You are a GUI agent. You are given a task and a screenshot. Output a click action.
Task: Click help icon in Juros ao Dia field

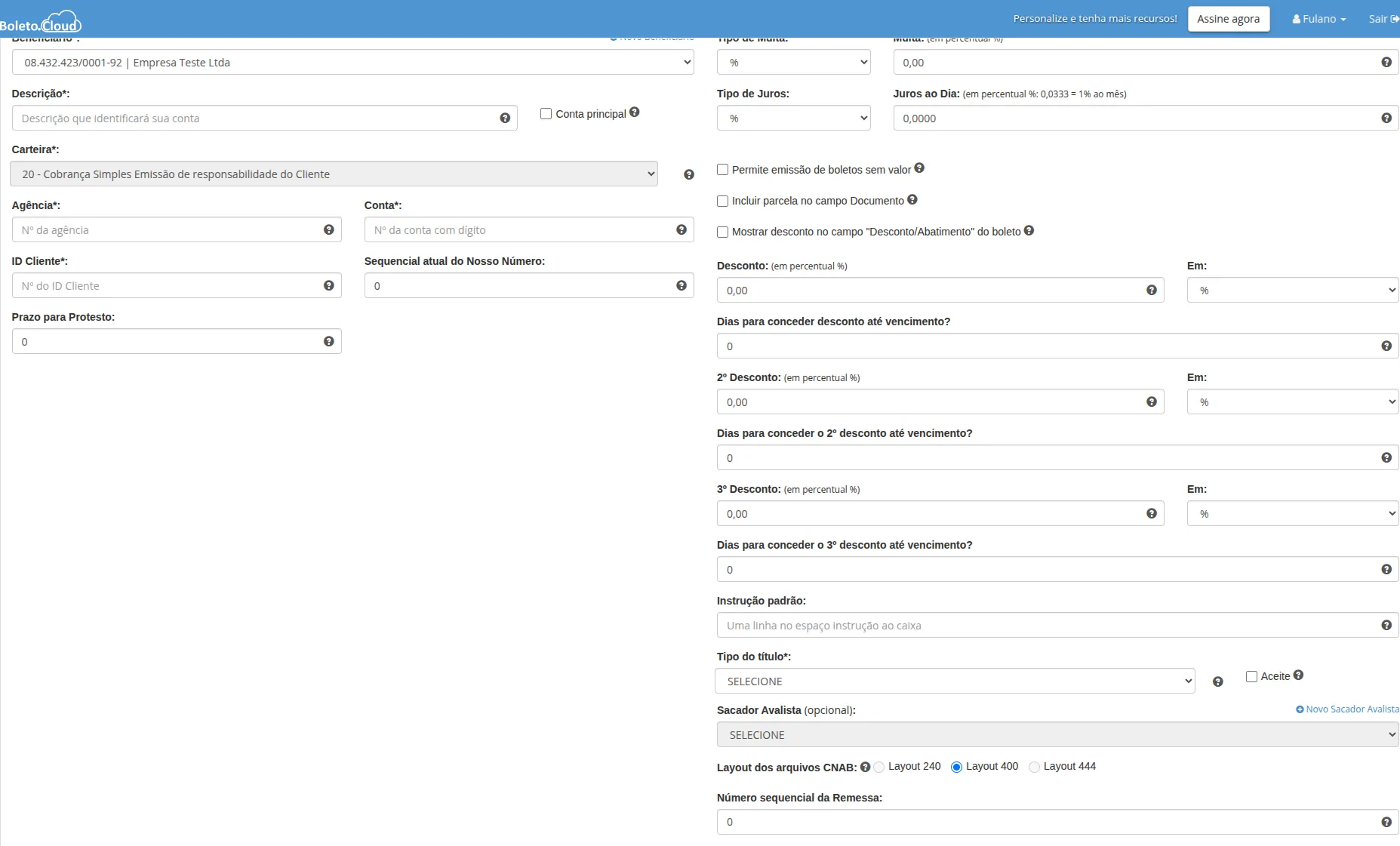click(x=1386, y=118)
